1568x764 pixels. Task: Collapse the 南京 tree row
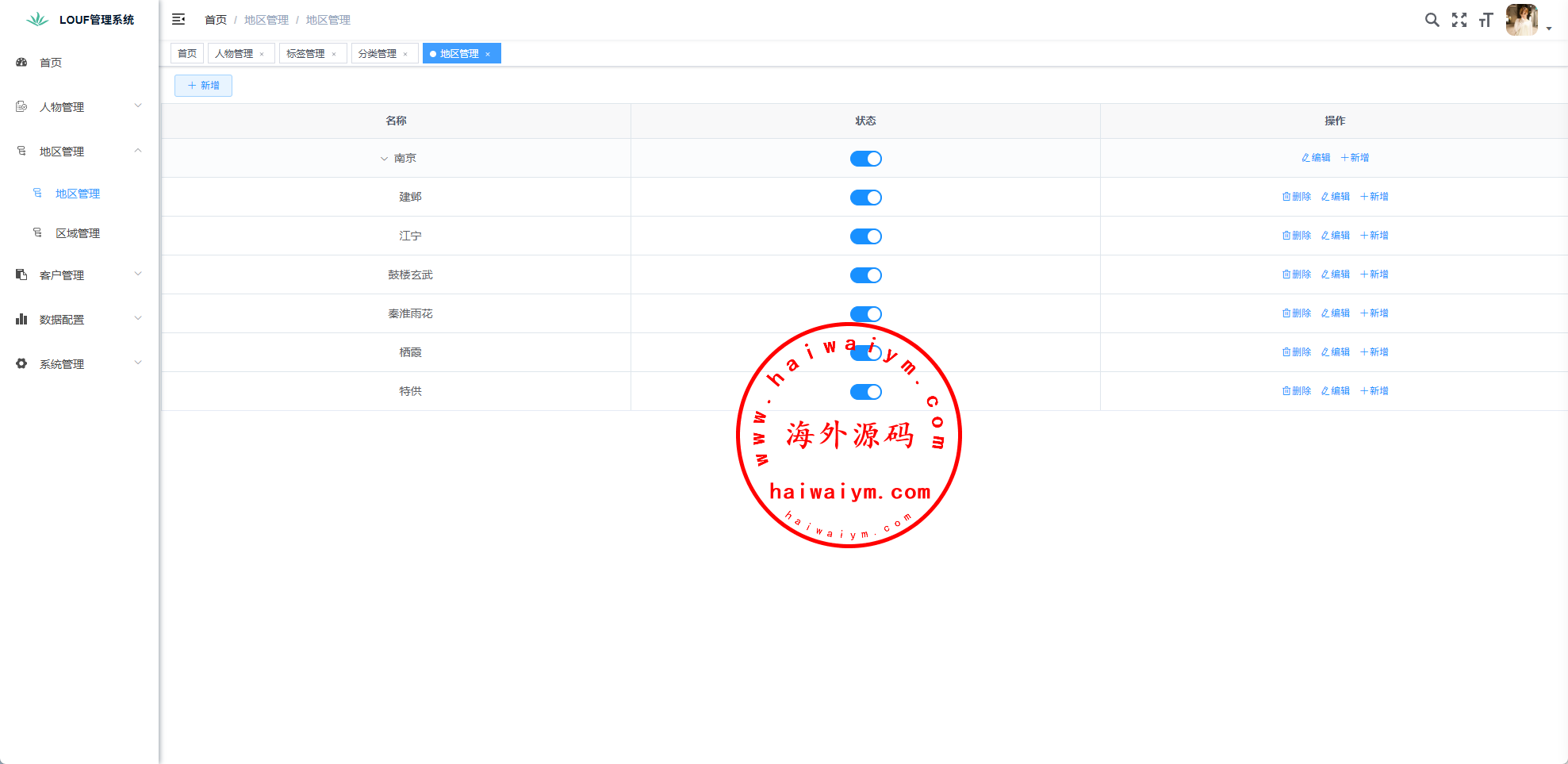click(384, 159)
